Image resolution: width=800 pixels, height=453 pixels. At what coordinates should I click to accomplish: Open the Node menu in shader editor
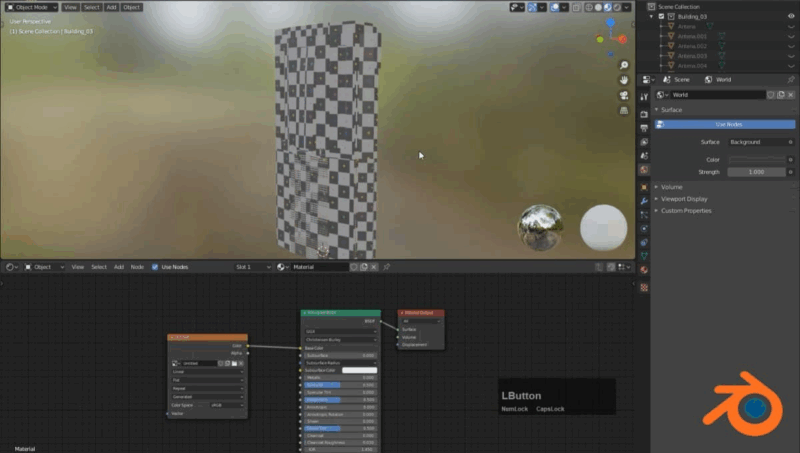(x=137, y=267)
